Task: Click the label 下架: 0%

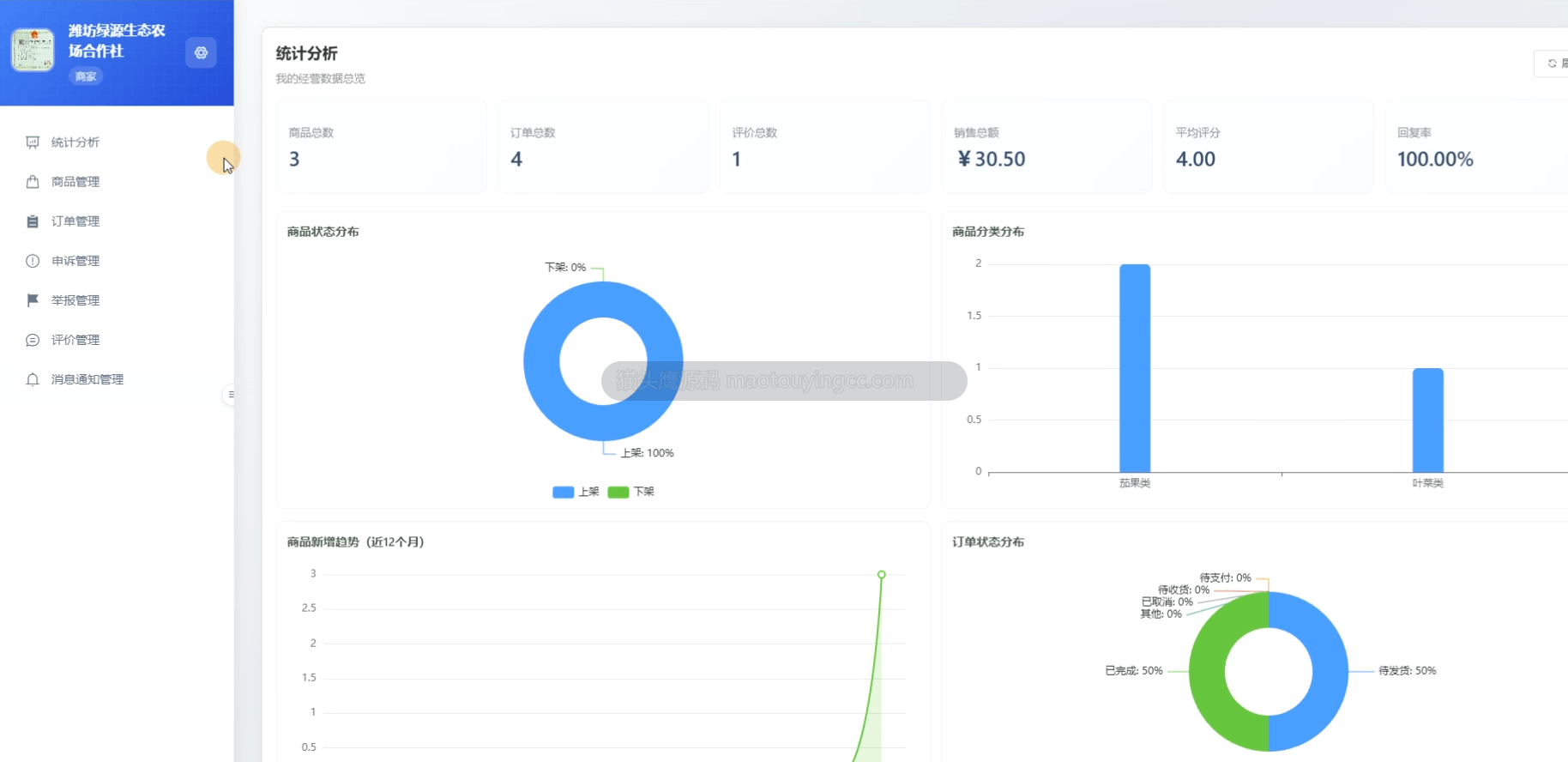Action: pos(565,267)
